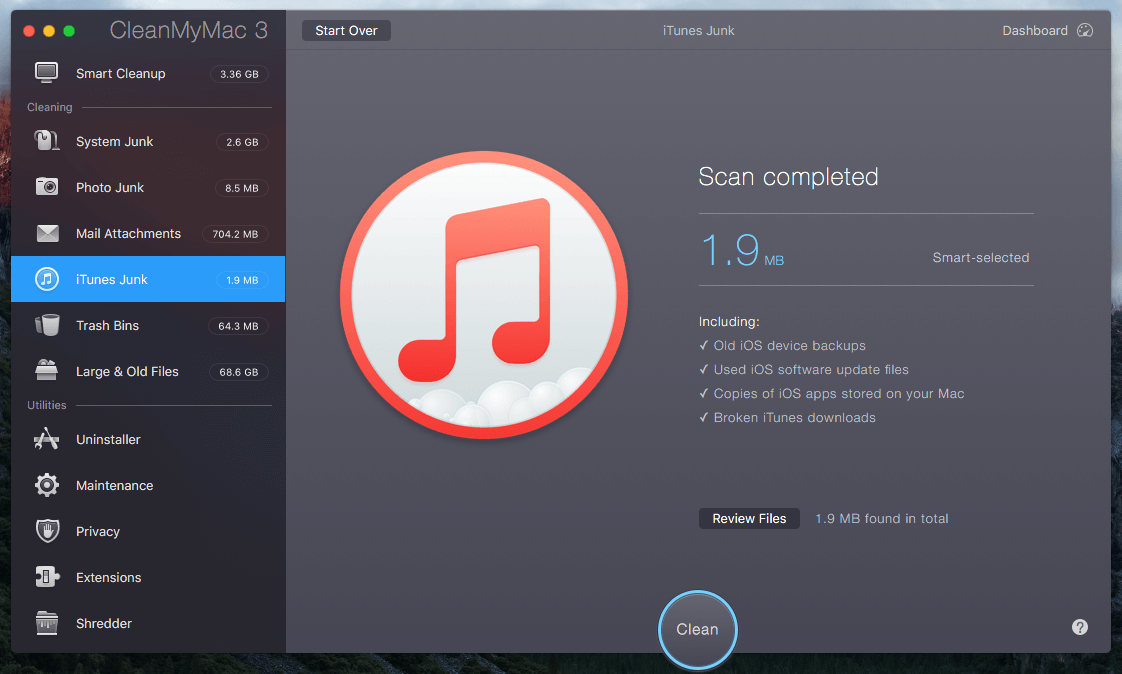Screen dimensions: 1122x674
Task: Click the Utilities section header
Action: [47, 405]
